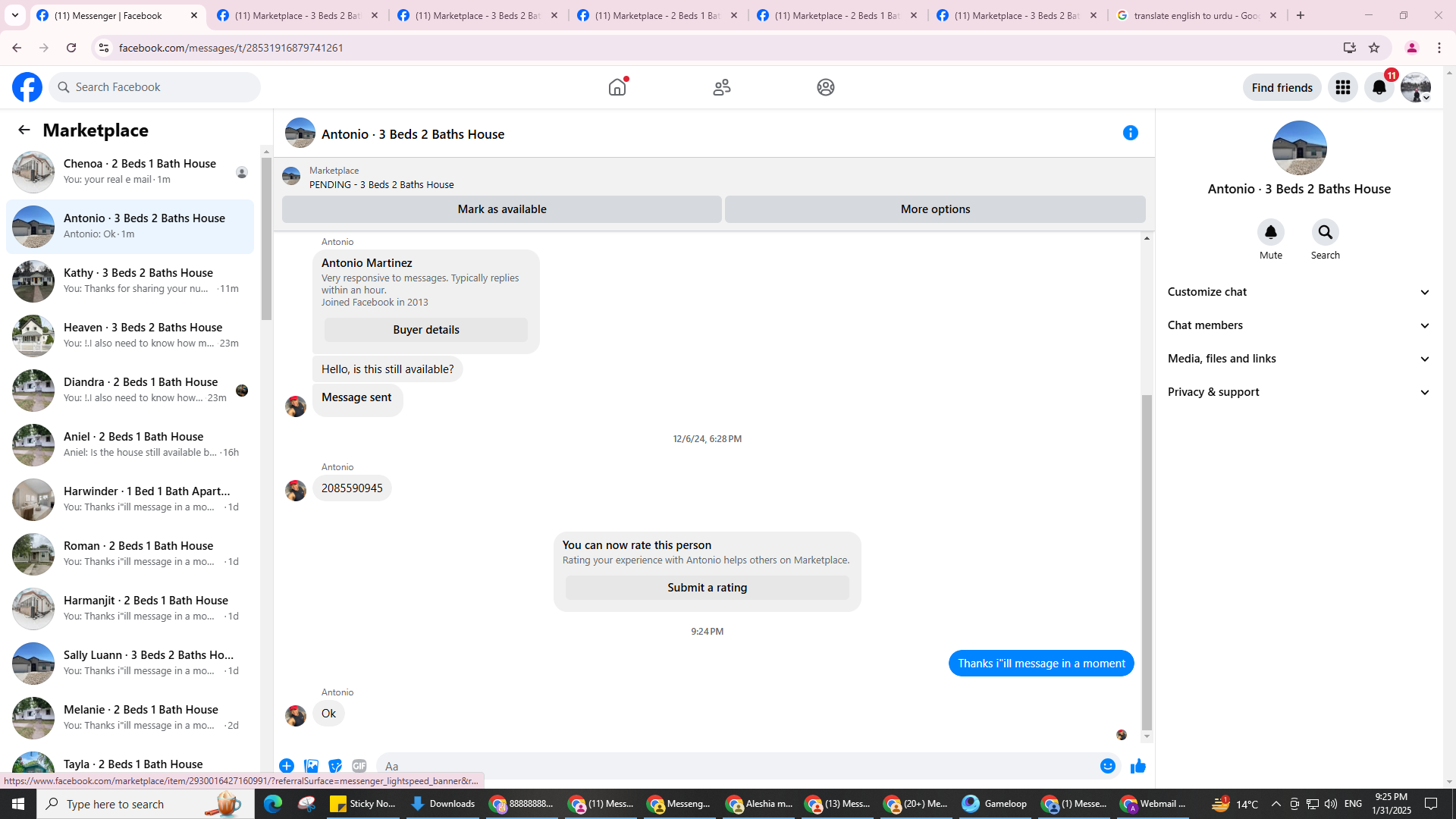
Task: Click Submit a rating button
Action: coord(708,588)
